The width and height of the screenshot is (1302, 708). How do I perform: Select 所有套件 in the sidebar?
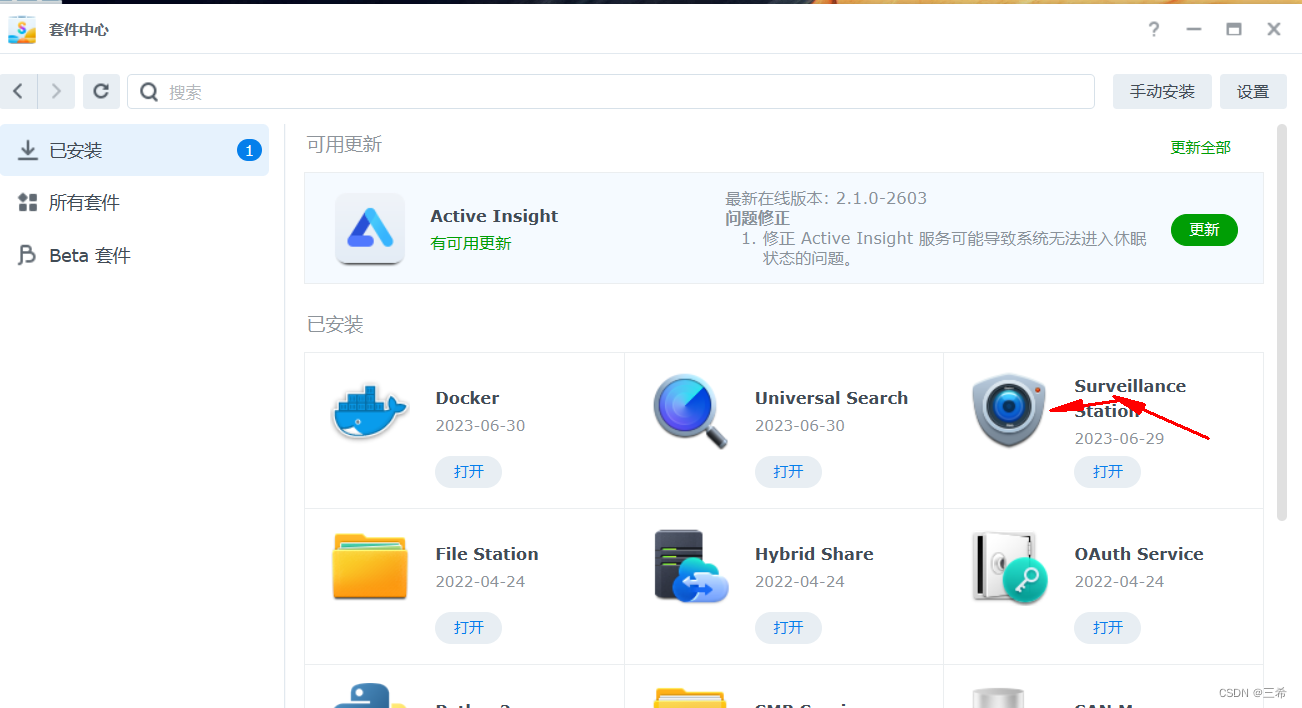[135, 203]
